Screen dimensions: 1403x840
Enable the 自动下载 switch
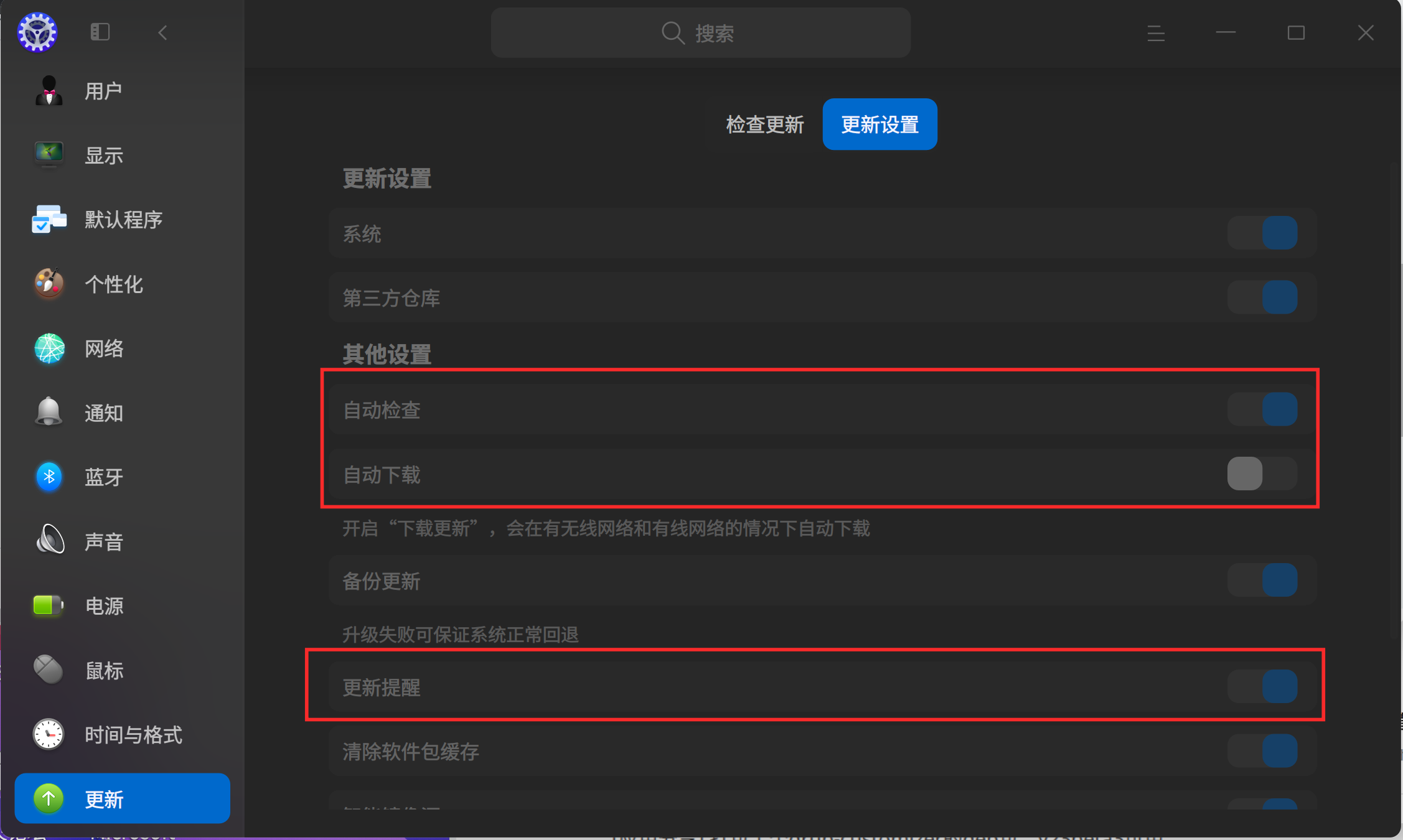point(1262,474)
